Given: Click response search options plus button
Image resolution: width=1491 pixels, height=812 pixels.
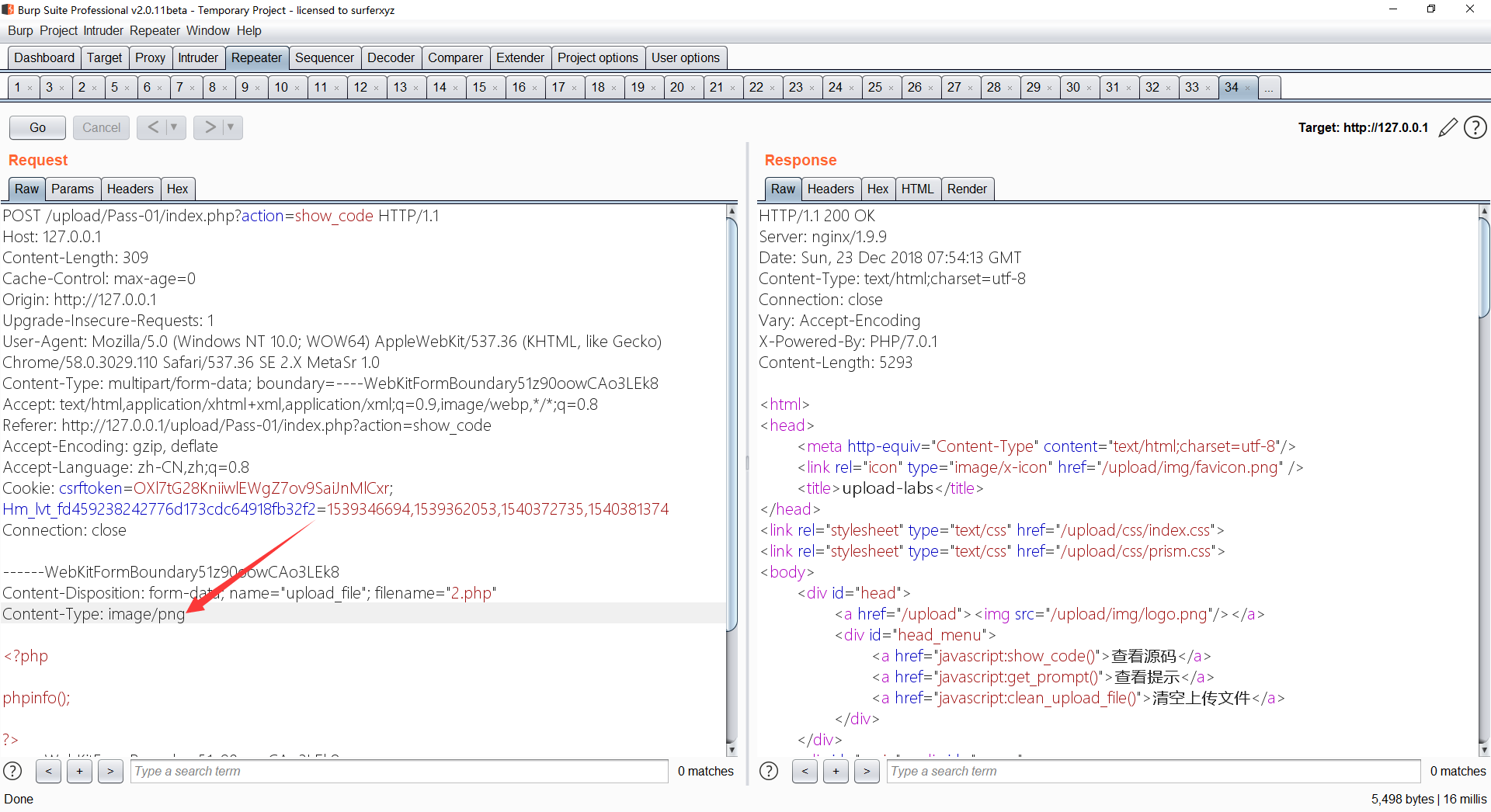Looking at the screenshot, I should click(836, 771).
